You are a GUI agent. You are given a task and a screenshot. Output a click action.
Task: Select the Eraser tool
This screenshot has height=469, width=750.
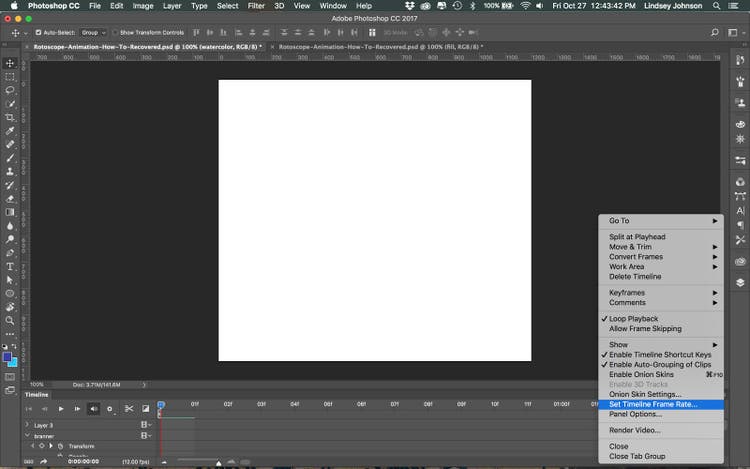[10, 198]
